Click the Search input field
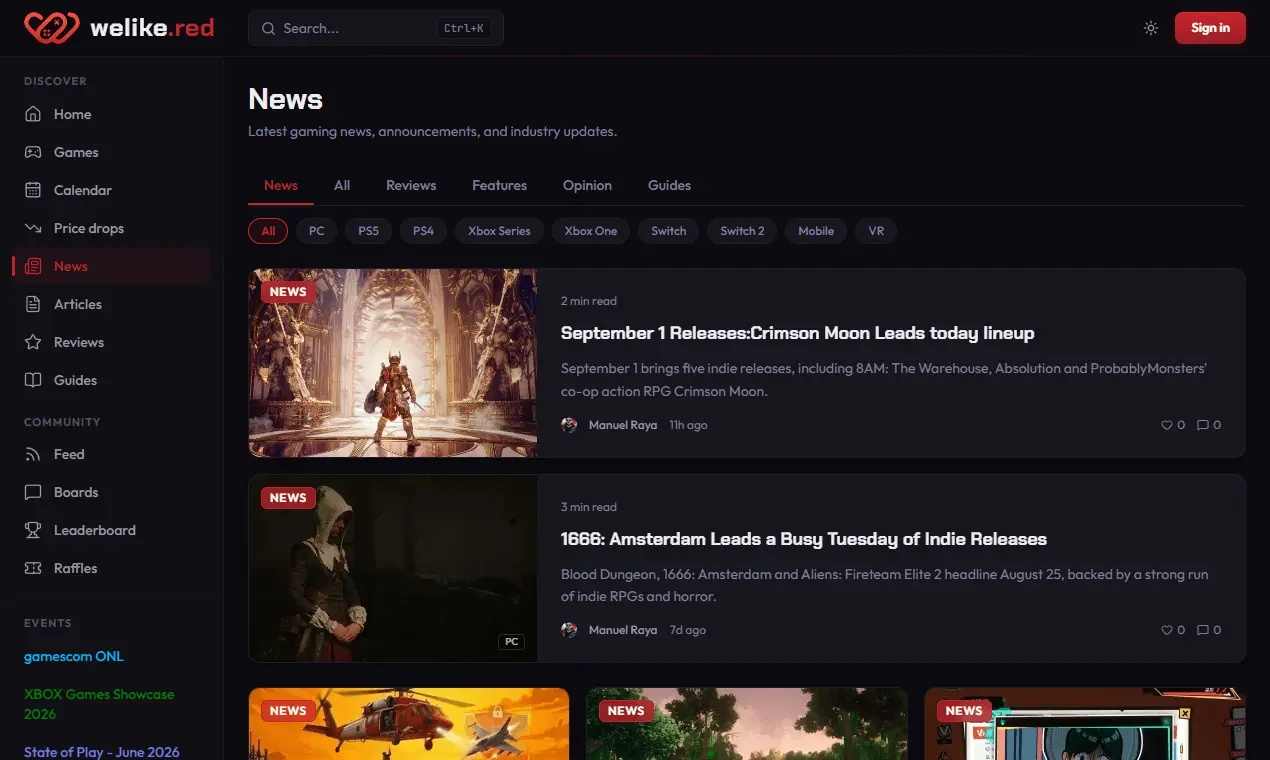 tap(376, 28)
